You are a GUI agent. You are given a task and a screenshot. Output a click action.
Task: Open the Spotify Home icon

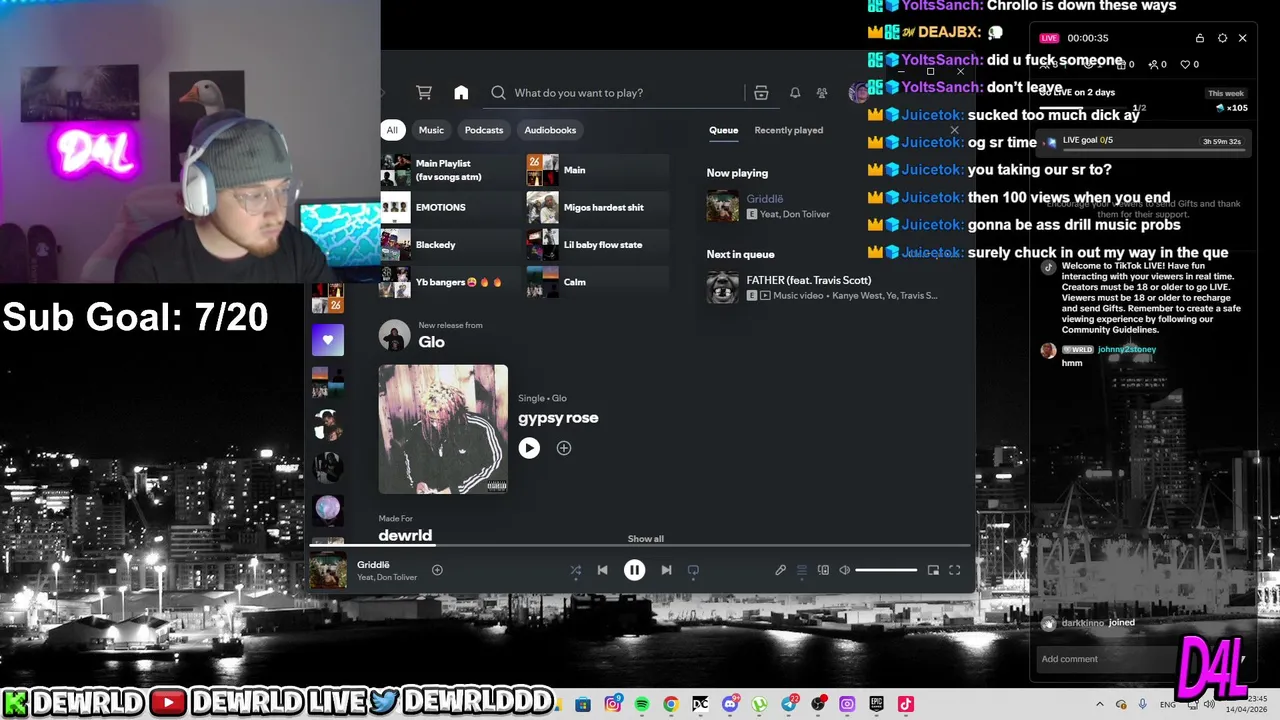(461, 93)
